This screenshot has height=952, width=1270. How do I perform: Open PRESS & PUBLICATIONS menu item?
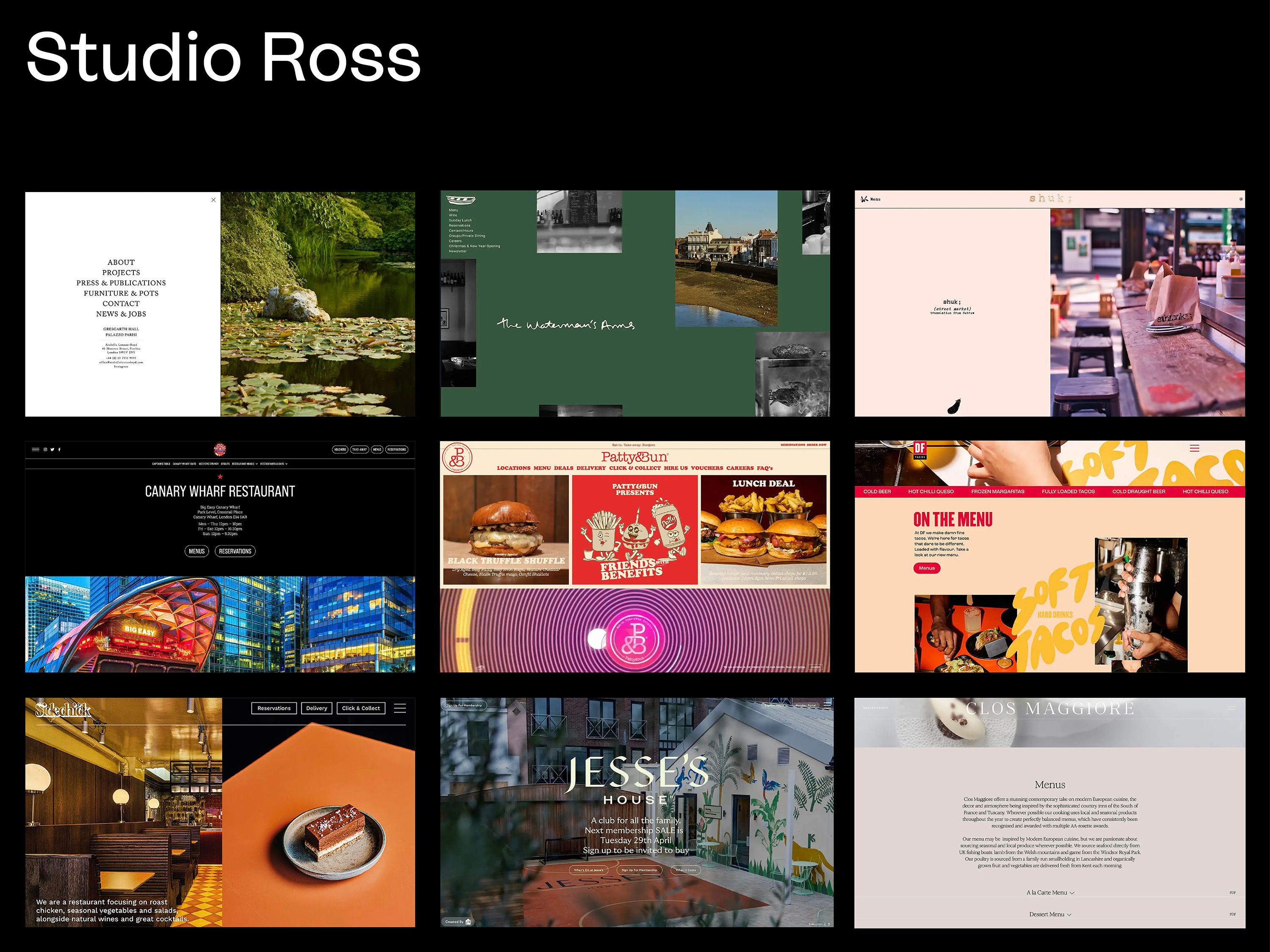[x=121, y=283]
